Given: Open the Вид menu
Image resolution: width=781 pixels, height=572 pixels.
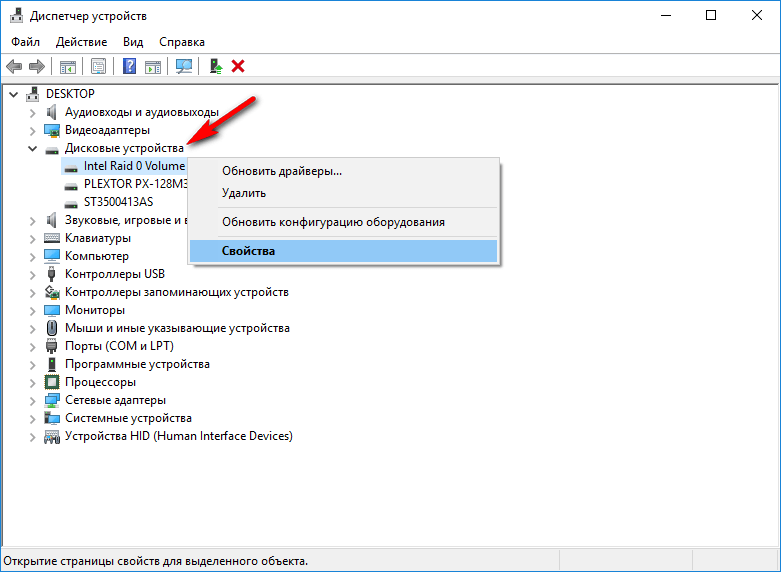Looking at the screenshot, I should [133, 42].
